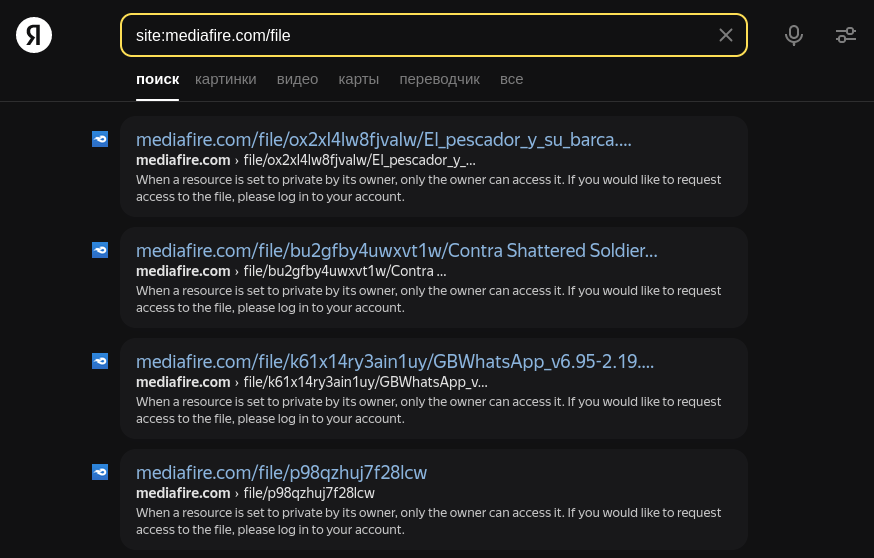
Task: Click the file/ox2xl4lw8fjvalw/El_pescador_y_ path
Action: (x=360, y=160)
